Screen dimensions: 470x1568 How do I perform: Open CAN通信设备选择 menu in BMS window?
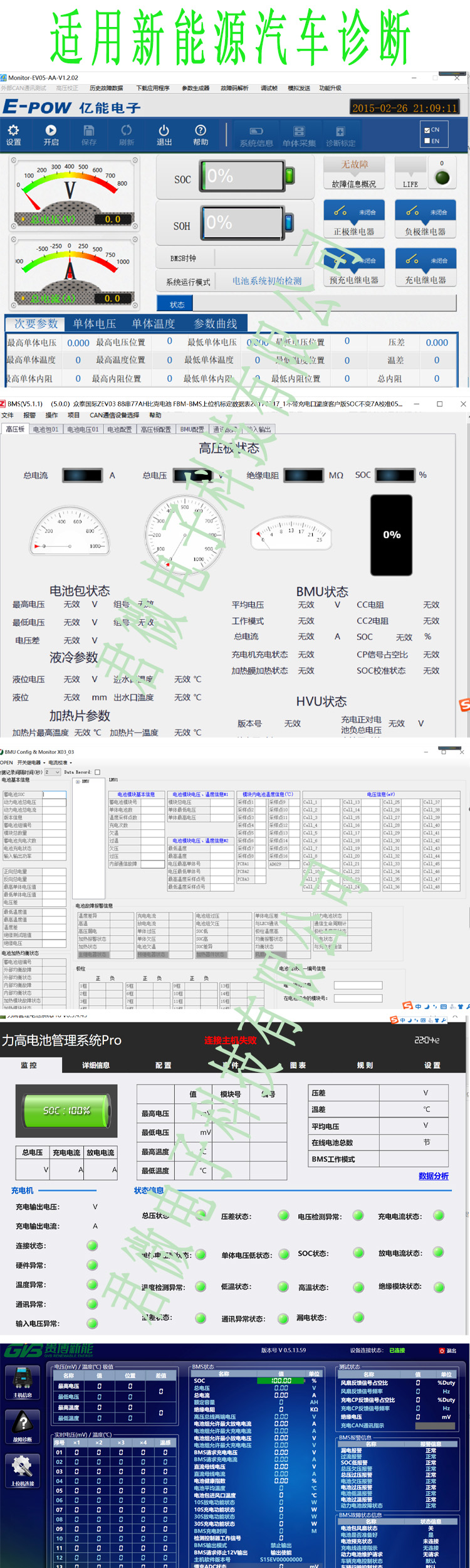click(115, 415)
